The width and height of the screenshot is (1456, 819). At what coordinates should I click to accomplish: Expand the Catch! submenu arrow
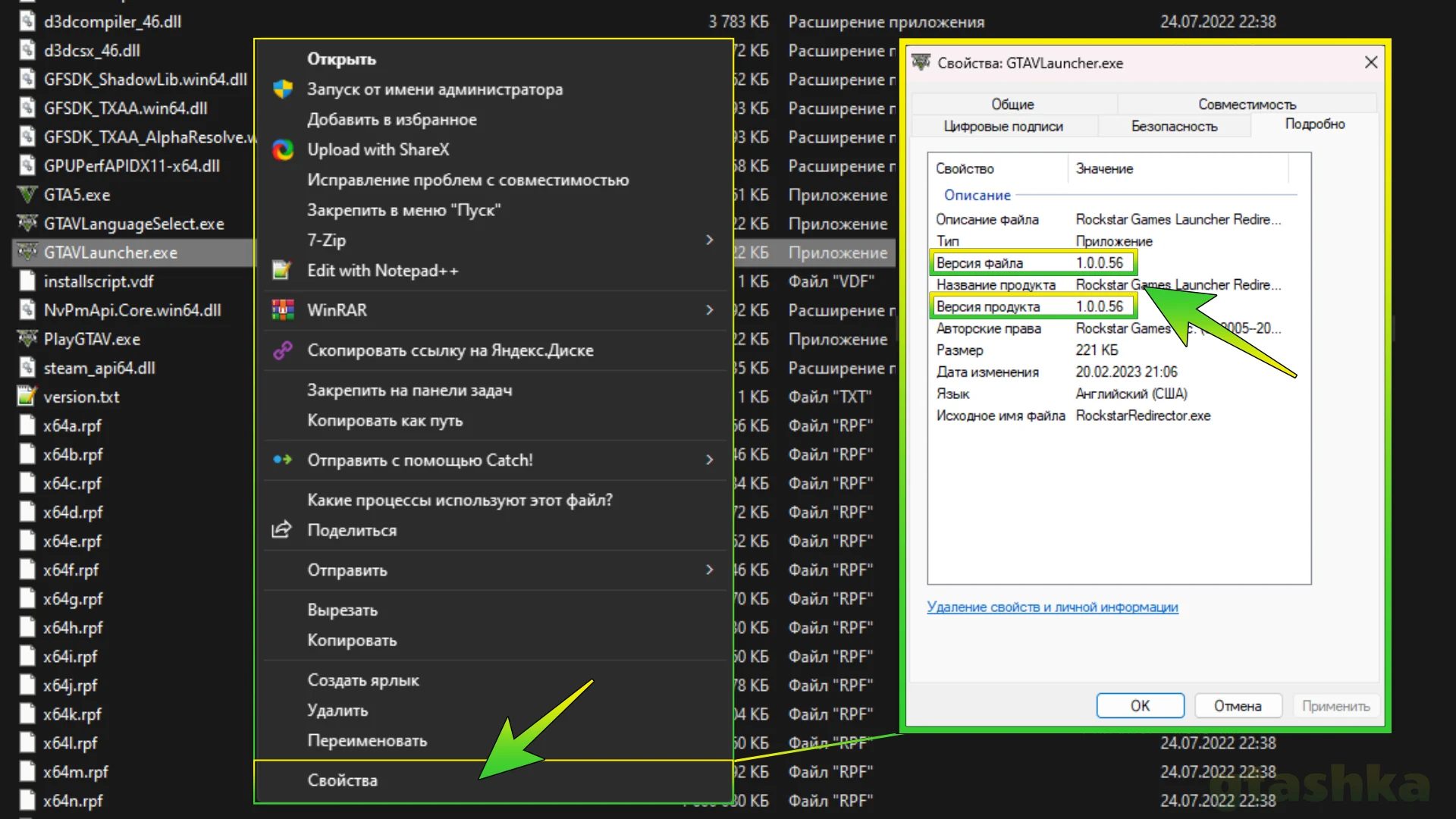(710, 460)
